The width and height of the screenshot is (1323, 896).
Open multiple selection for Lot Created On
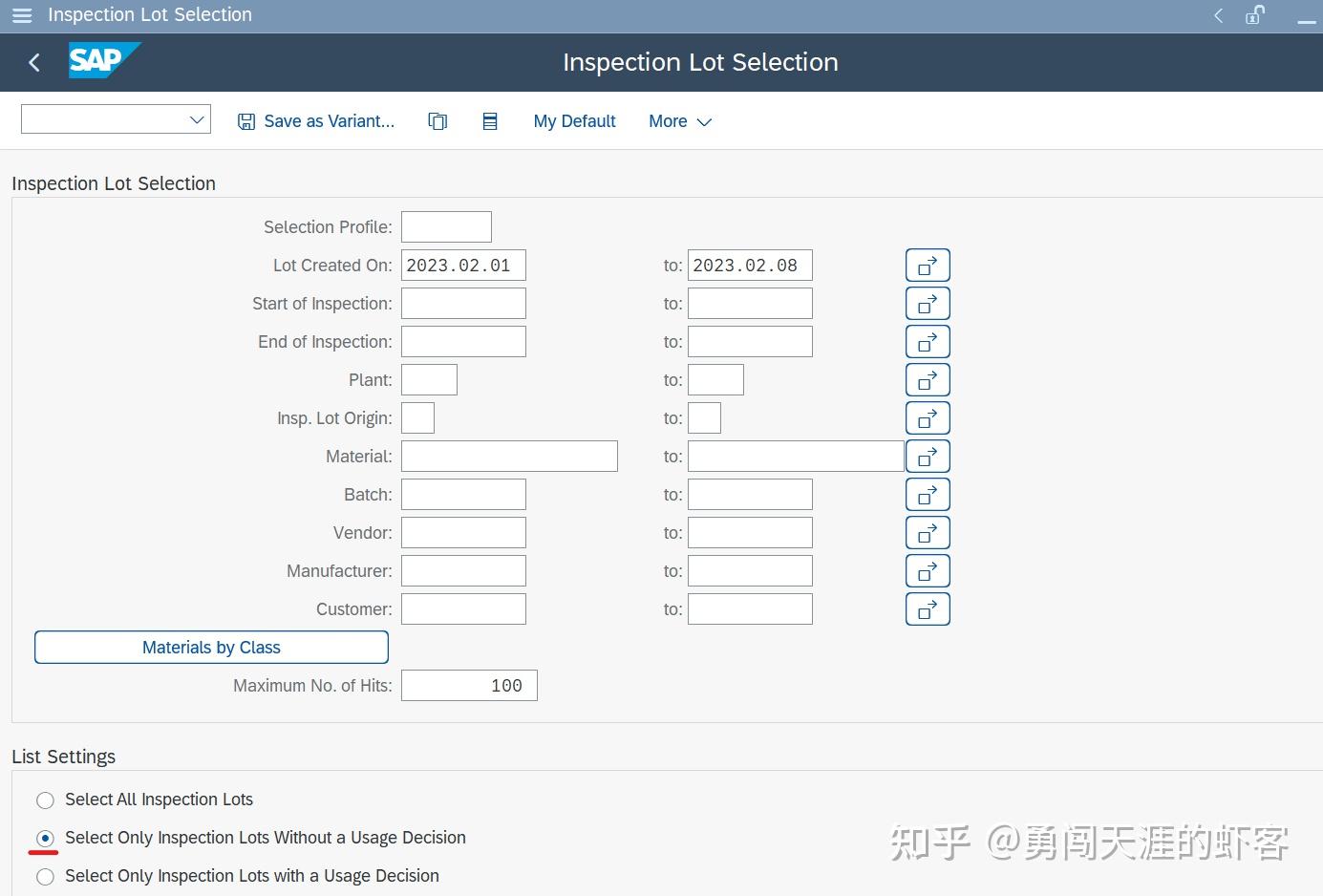point(927,265)
